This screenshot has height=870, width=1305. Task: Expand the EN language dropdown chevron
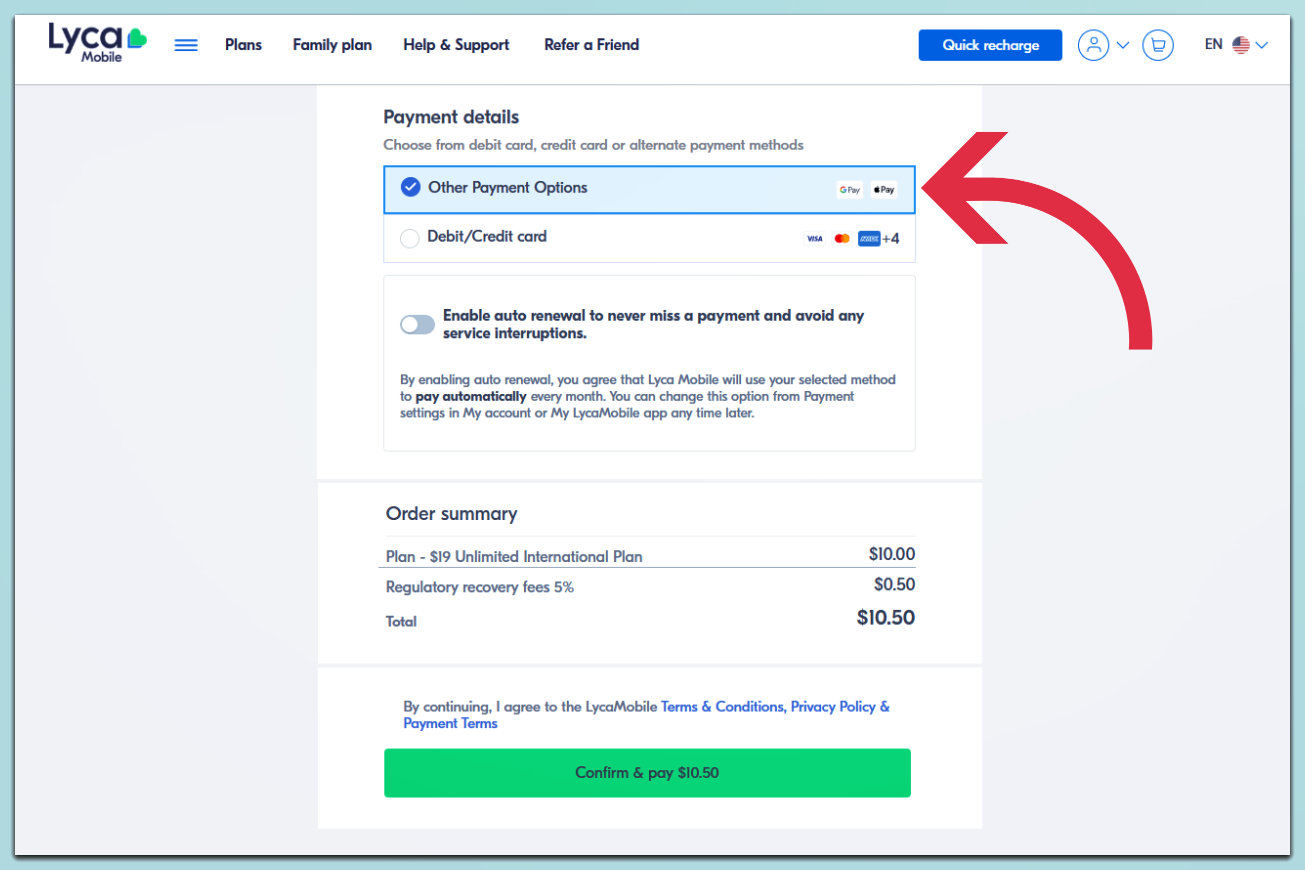(1262, 45)
